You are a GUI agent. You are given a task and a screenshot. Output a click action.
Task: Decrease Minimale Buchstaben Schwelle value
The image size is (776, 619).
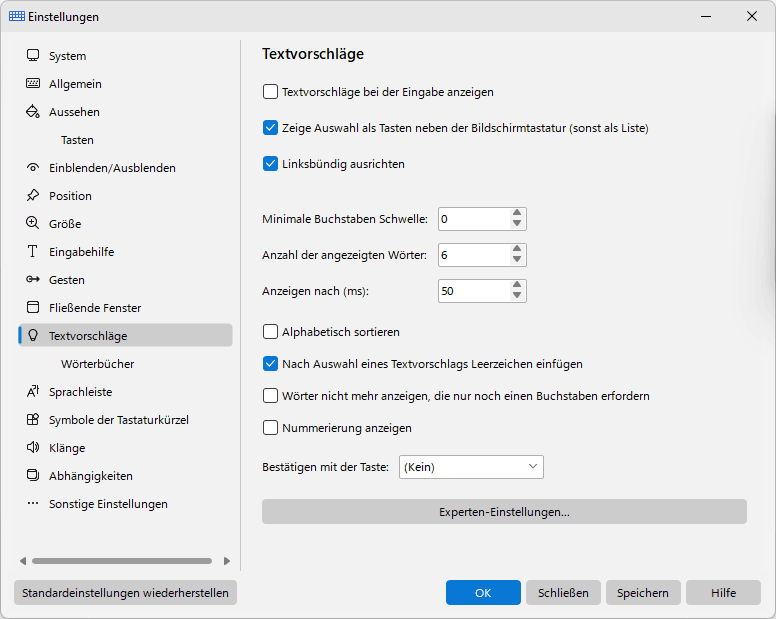coord(517,224)
